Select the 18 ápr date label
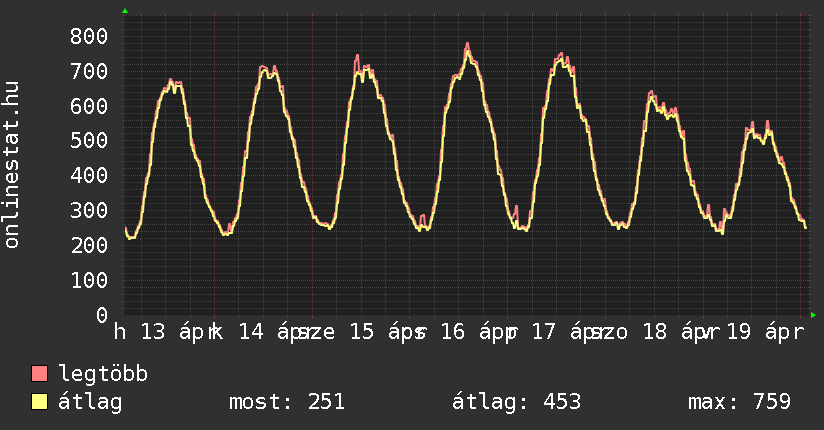This screenshot has height=430, width=824. point(671,332)
